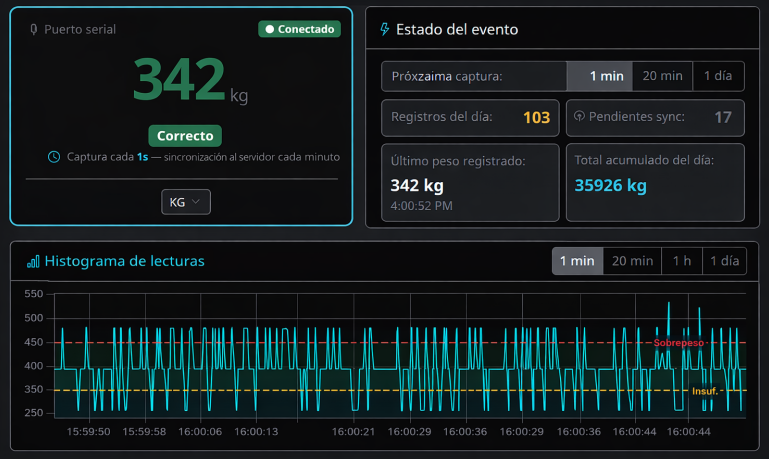Click the Histograma de lecturas title
The height and width of the screenshot is (459, 769).
(125, 261)
